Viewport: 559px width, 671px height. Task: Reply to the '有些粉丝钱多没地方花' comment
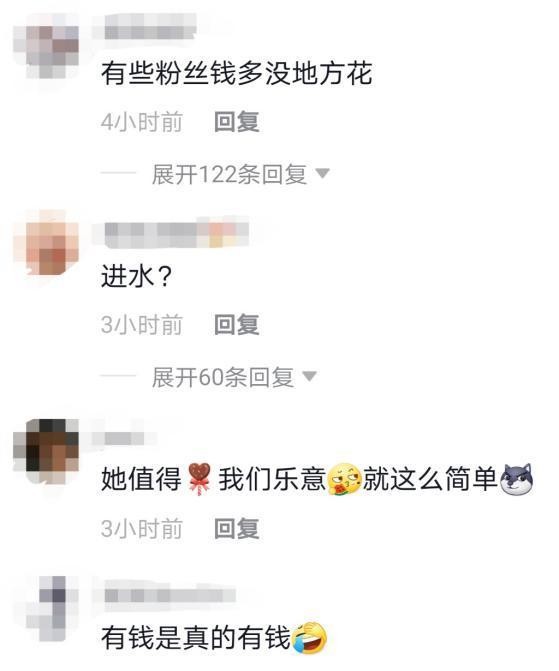[237, 122]
